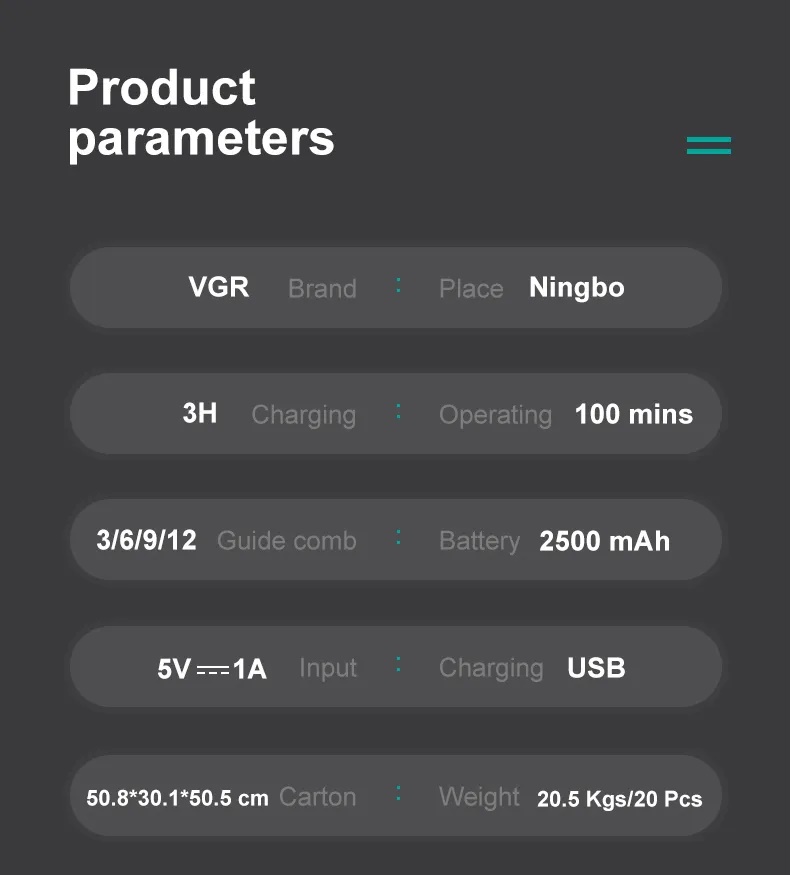
Task: Click the Input label
Action: (x=328, y=668)
